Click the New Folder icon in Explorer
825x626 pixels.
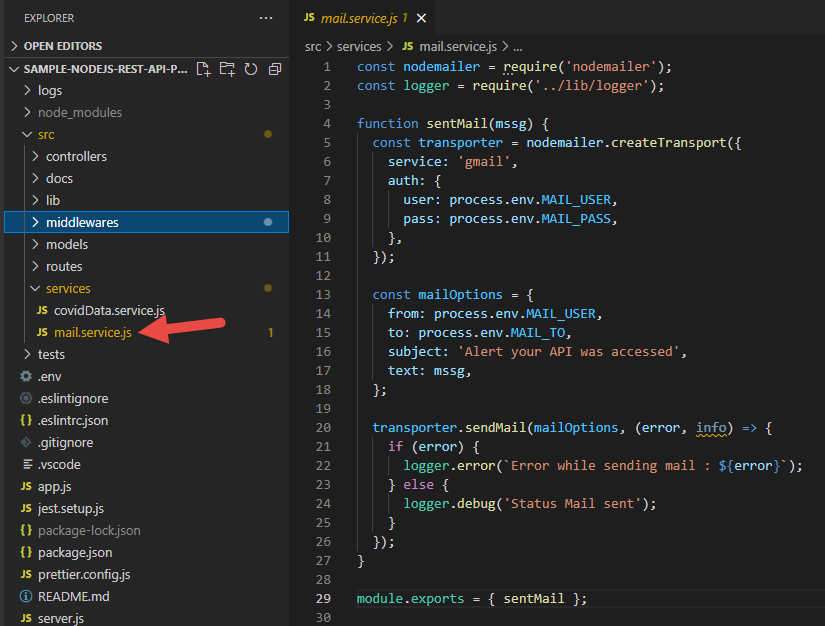coord(228,69)
